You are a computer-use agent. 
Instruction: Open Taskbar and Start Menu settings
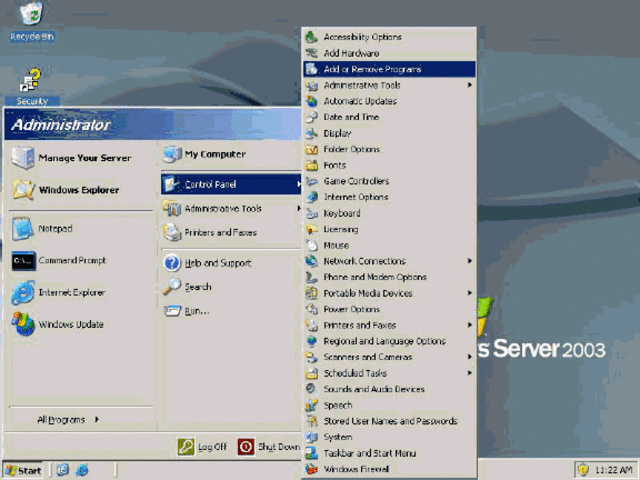click(389, 453)
